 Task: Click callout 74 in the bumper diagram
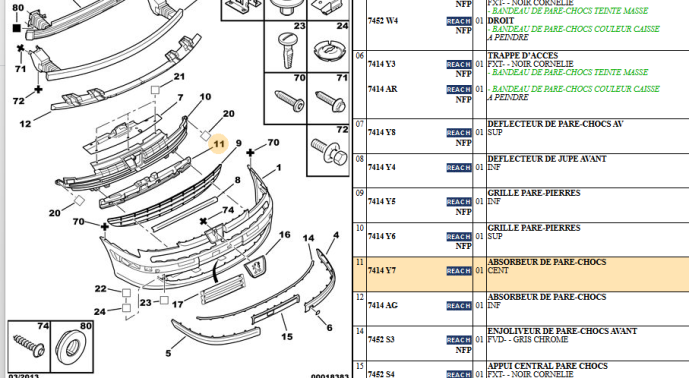(x=228, y=210)
